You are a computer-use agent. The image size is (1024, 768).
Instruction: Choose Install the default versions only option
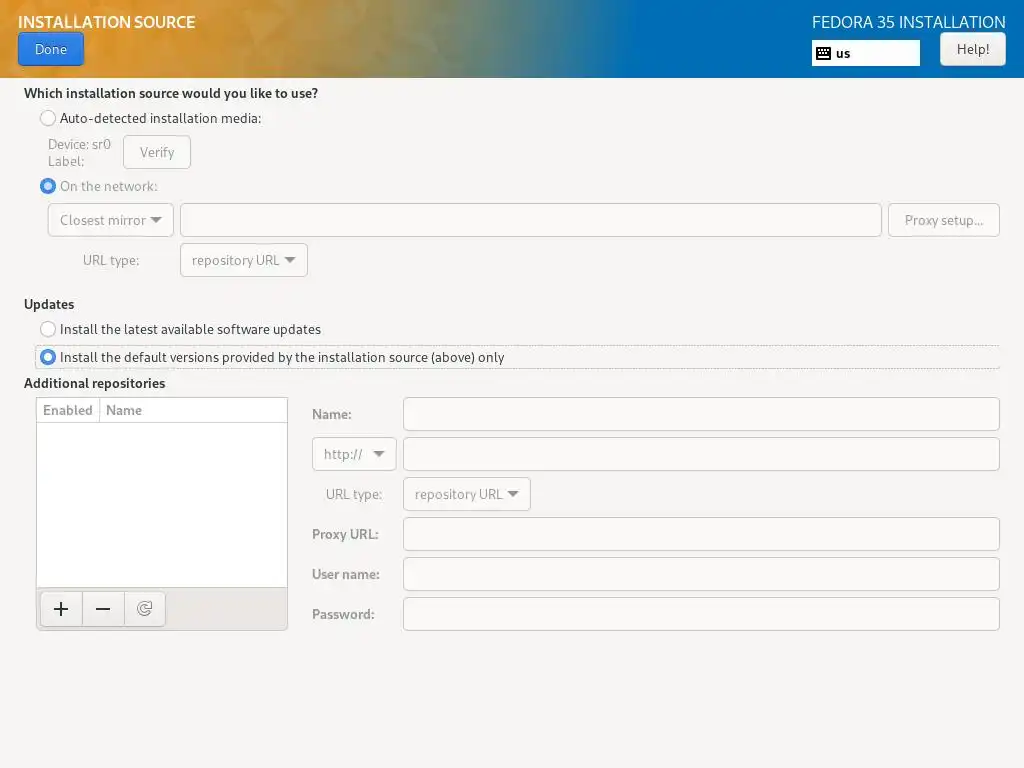[x=48, y=357]
